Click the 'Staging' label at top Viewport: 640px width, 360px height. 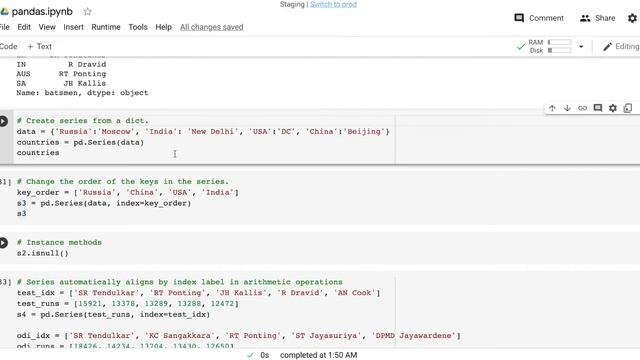(x=292, y=4)
